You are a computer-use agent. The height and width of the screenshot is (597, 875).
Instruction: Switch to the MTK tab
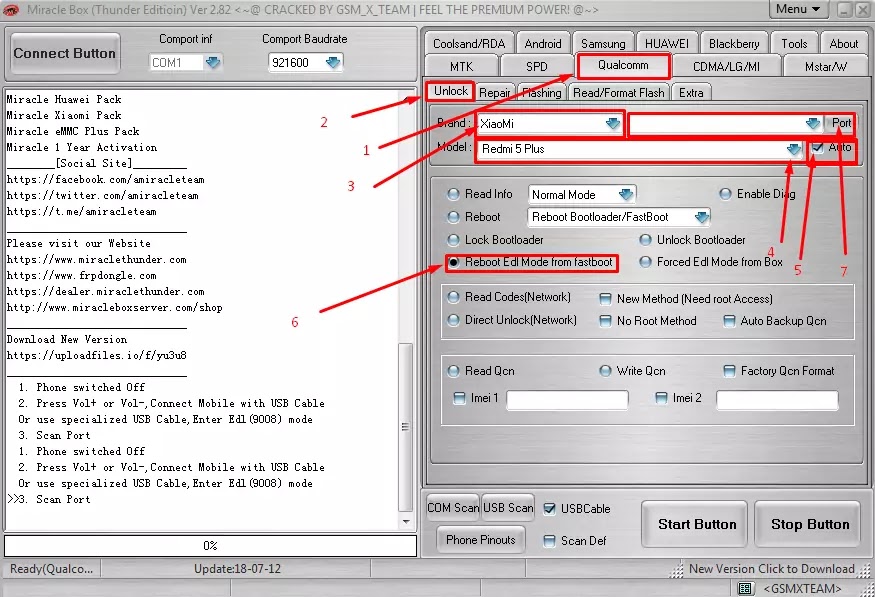461,66
